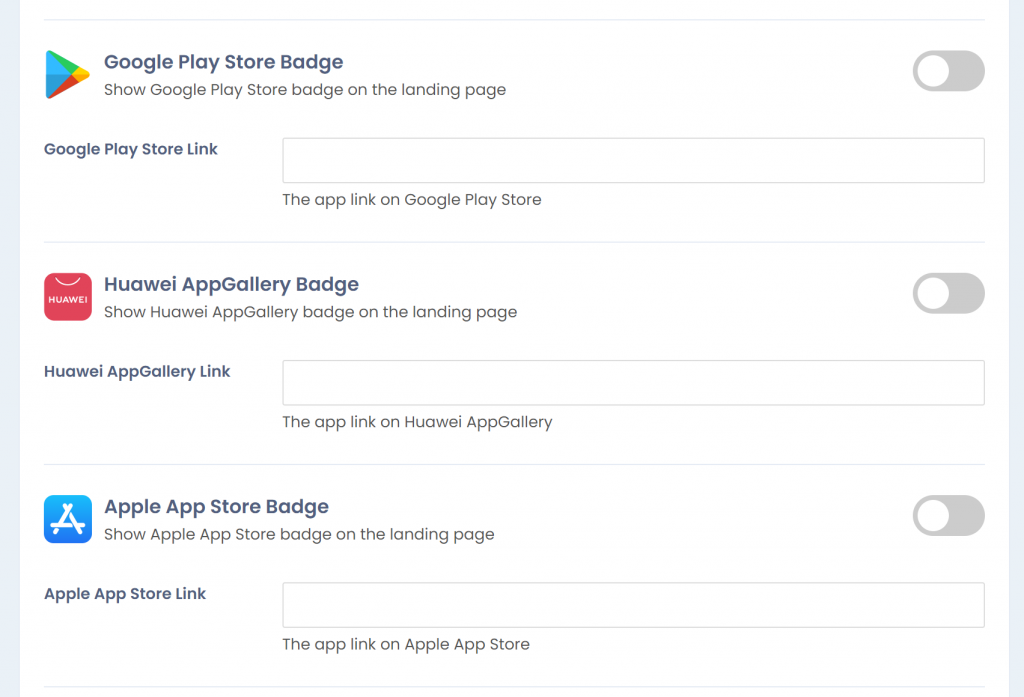Screen dimensions: 1024x697
Task: Click the Google Play Store Badge heading
Action: (x=223, y=61)
